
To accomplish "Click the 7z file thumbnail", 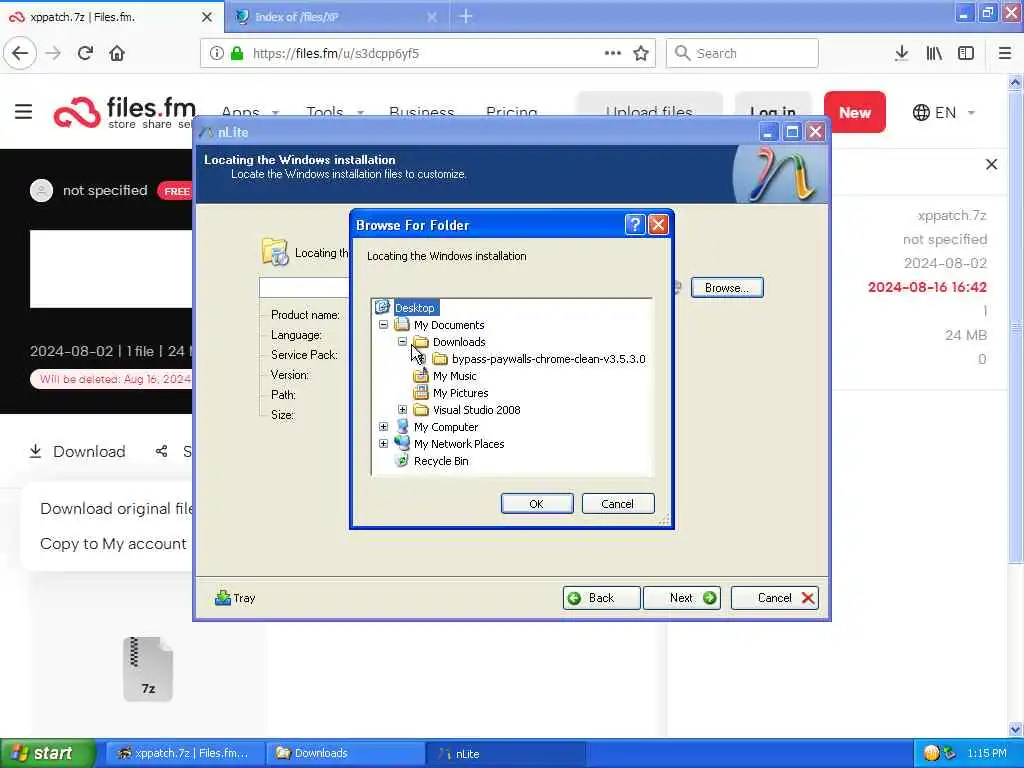I will (x=148, y=669).
